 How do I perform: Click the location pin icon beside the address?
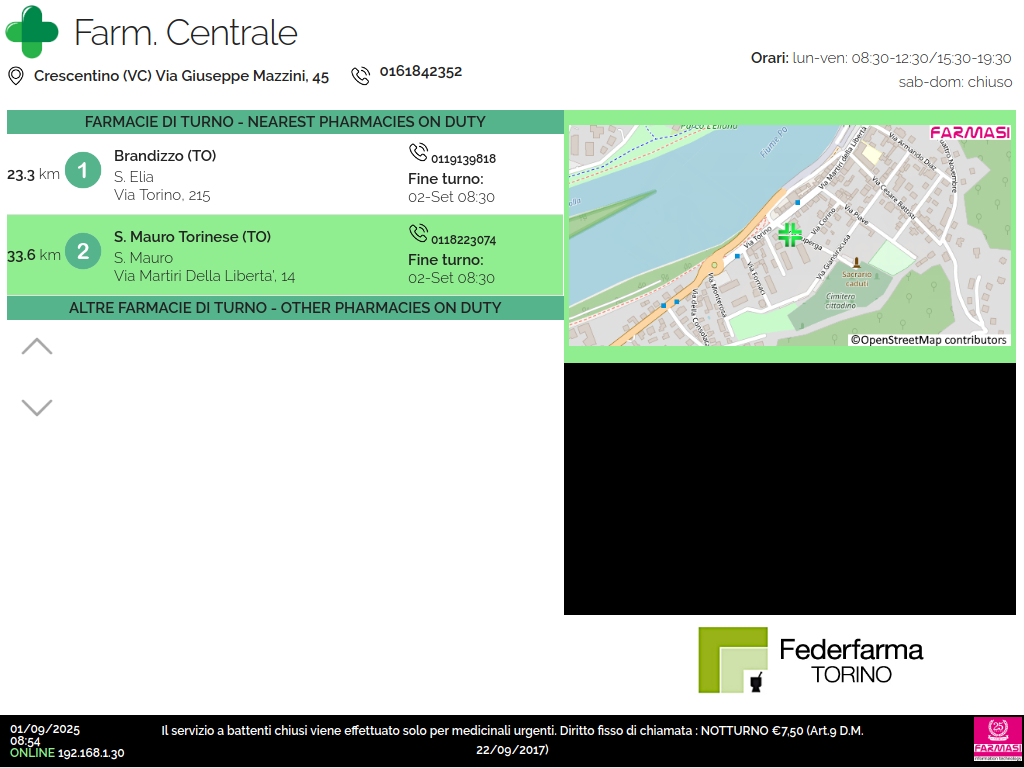tap(16, 76)
